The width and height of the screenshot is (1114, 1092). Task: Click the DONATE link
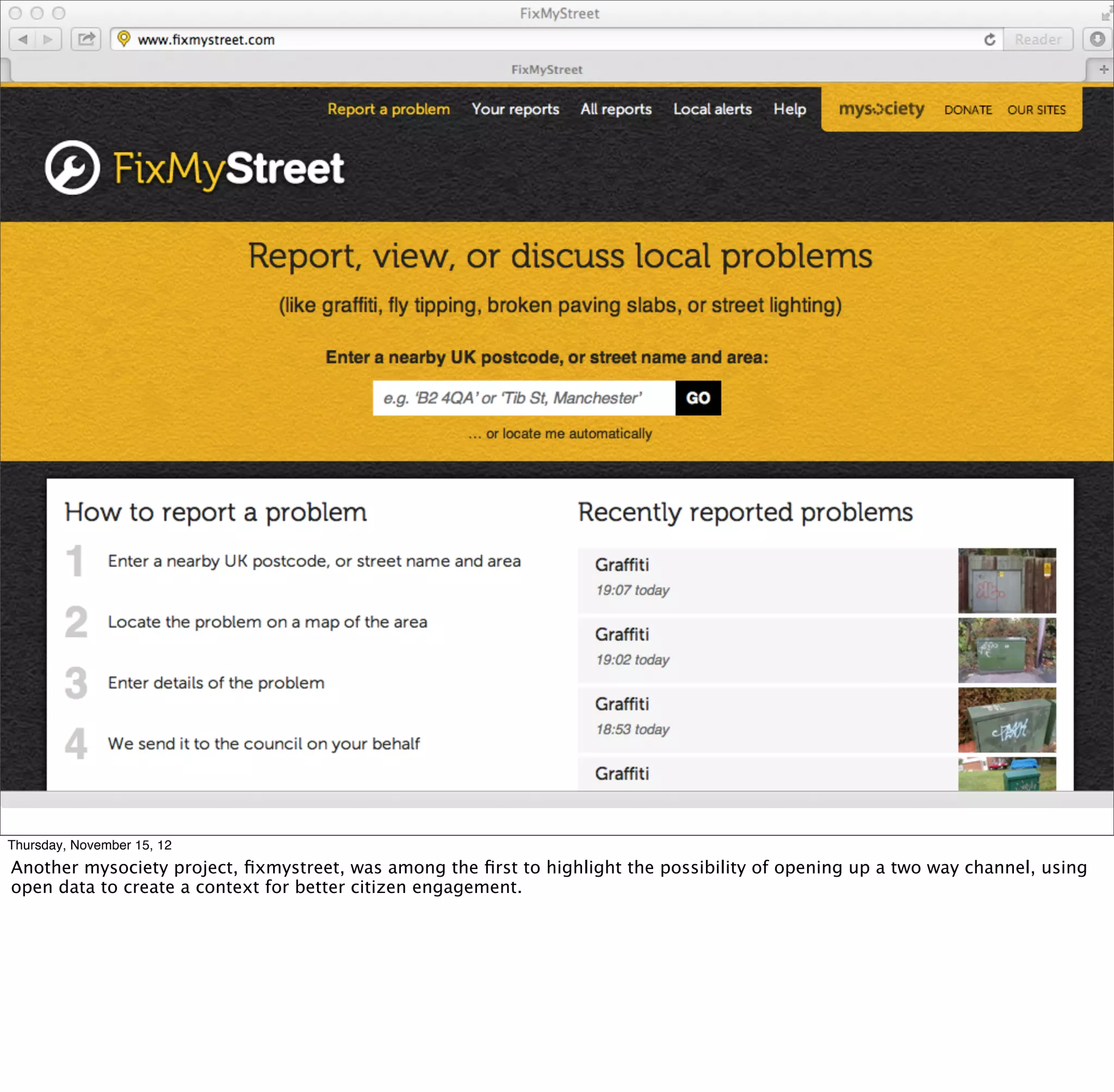pos(968,109)
